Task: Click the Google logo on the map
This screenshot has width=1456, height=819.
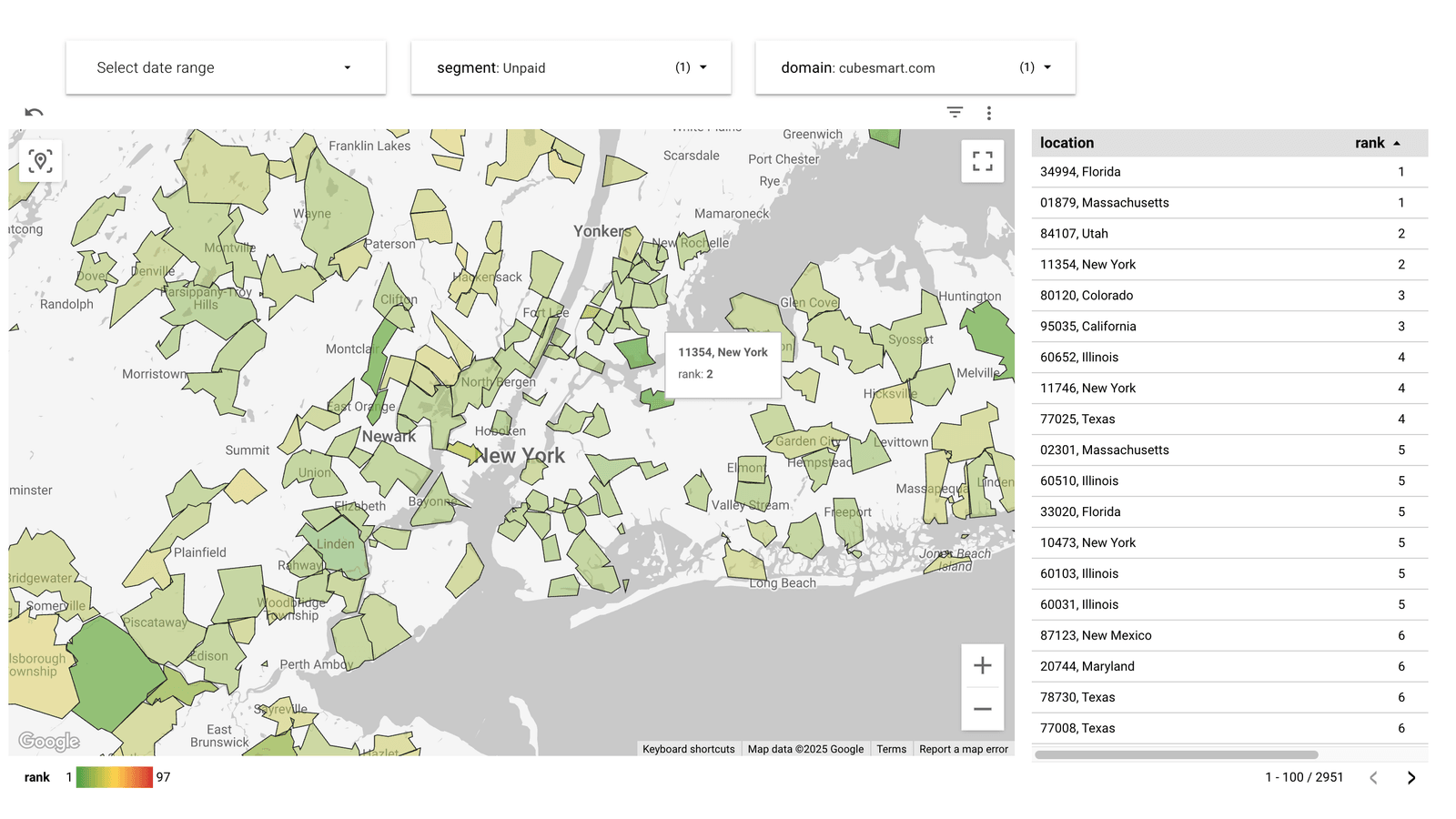Action: tap(49, 741)
